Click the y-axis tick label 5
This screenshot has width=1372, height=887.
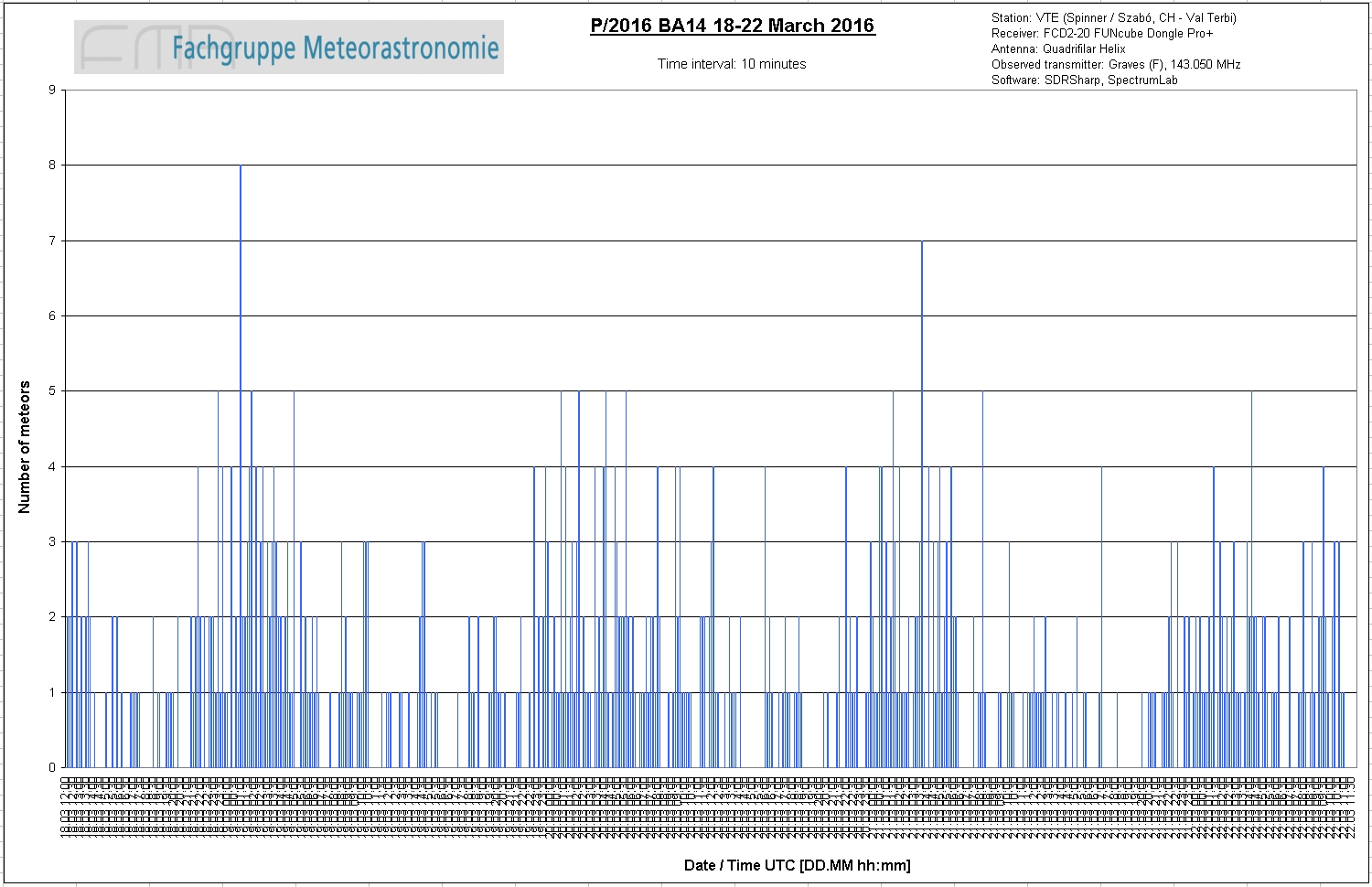[x=52, y=391]
